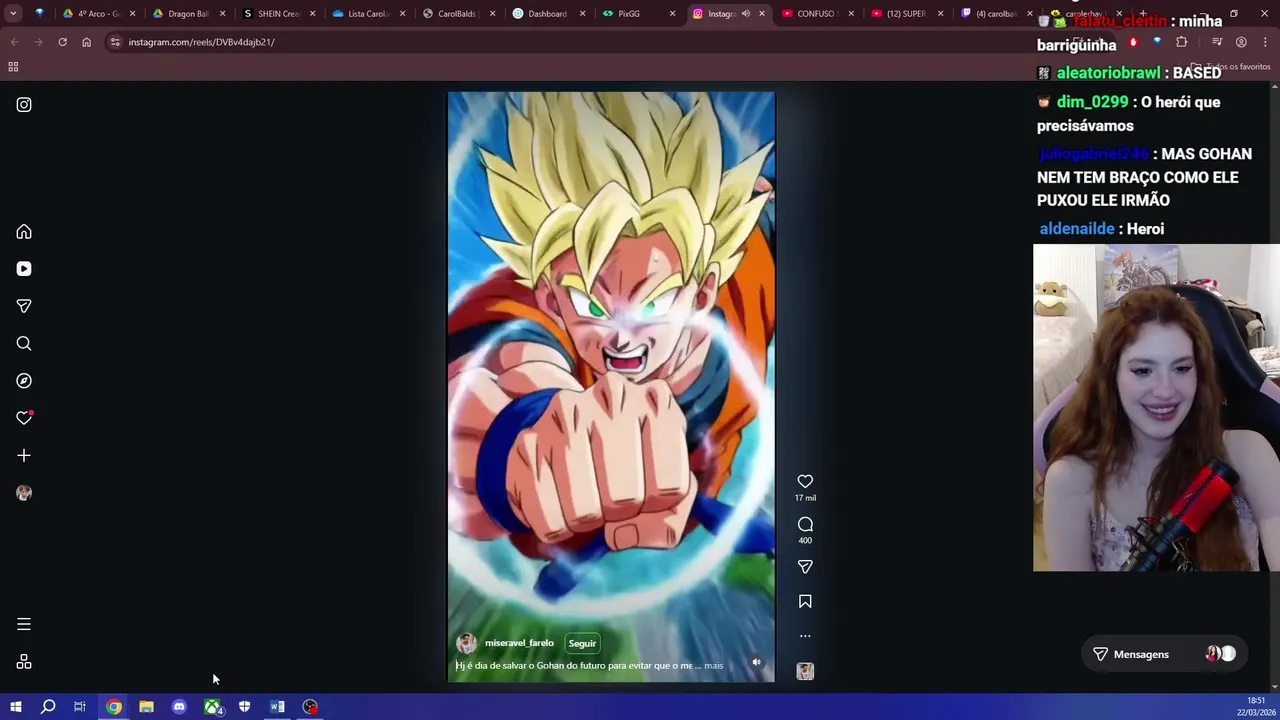
Task: Open the Reels icon in sidebar
Action: pyautogui.click(x=24, y=269)
